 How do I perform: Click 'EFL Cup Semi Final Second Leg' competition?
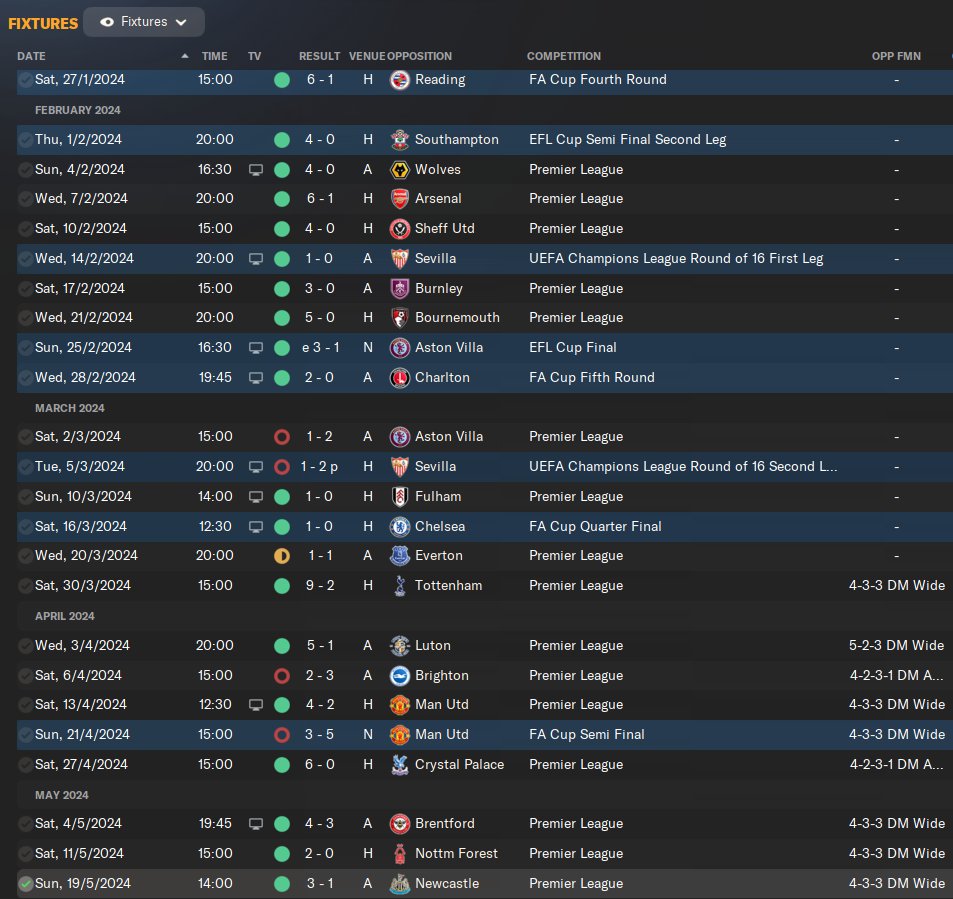click(x=627, y=140)
